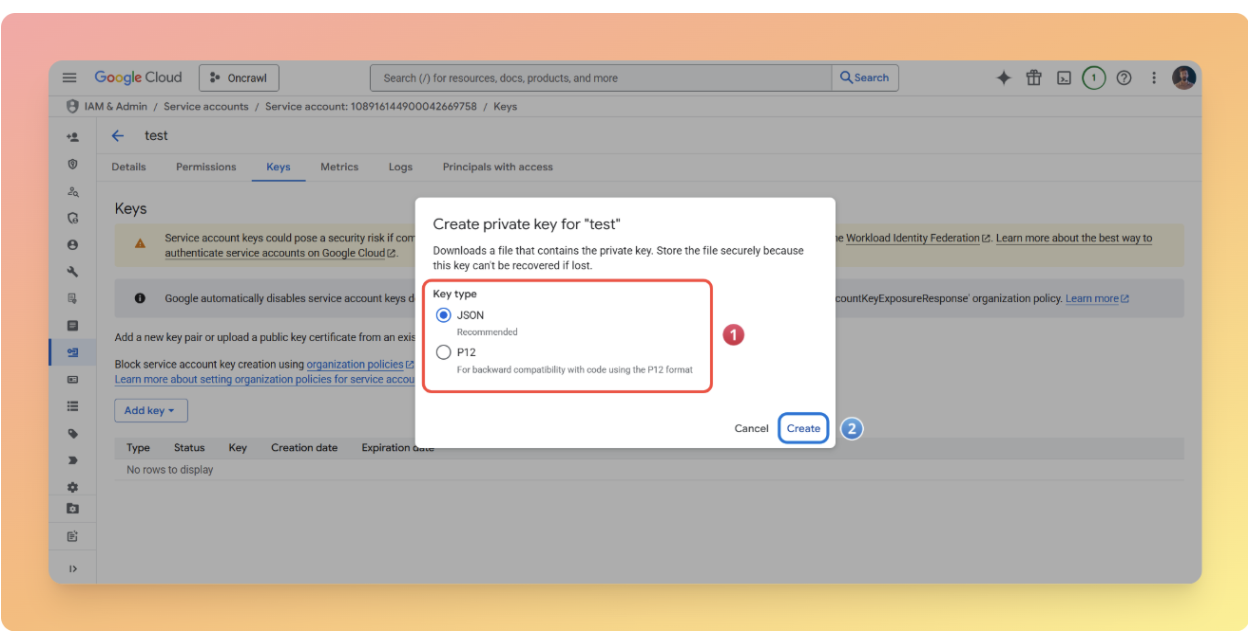Open the Workload Identity Federation link
Screen dimensions: 1248x636
click(x=912, y=238)
